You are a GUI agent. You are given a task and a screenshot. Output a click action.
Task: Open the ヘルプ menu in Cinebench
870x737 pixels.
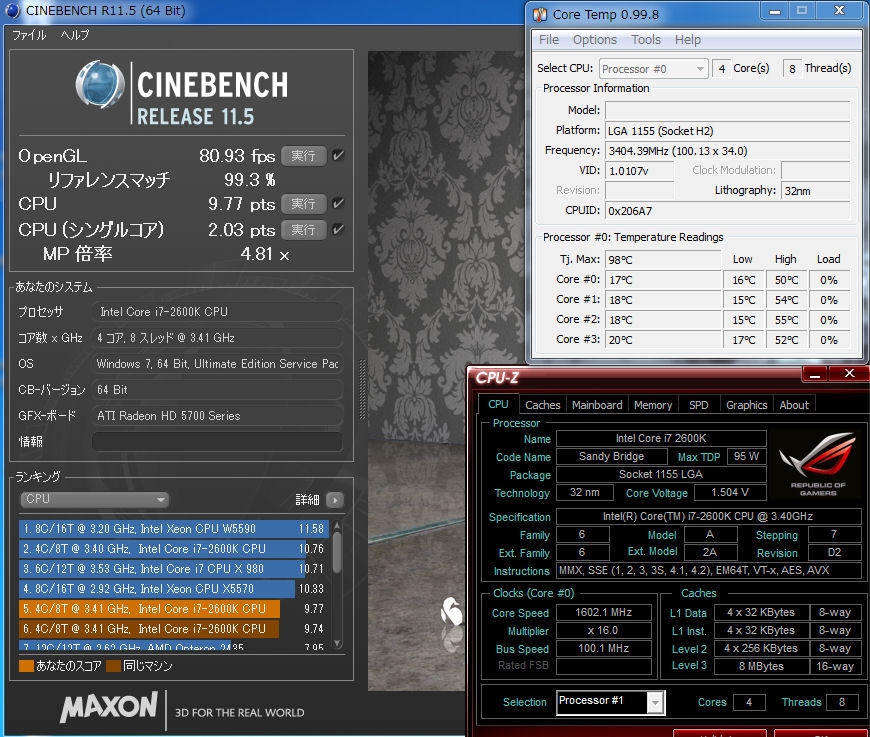click(74, 35)
